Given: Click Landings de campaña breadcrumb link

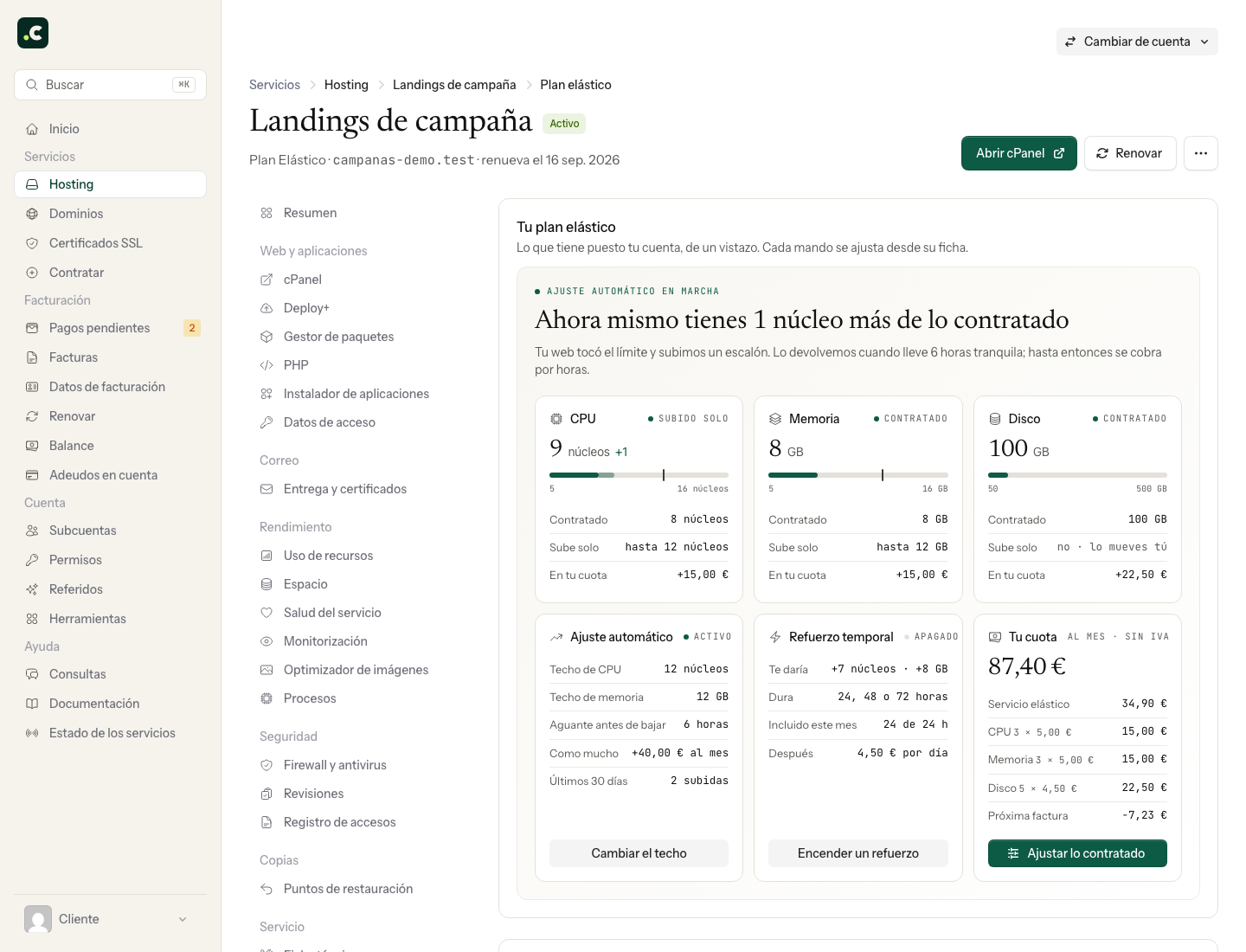Looking at the screenshot, I should point(454,85).
